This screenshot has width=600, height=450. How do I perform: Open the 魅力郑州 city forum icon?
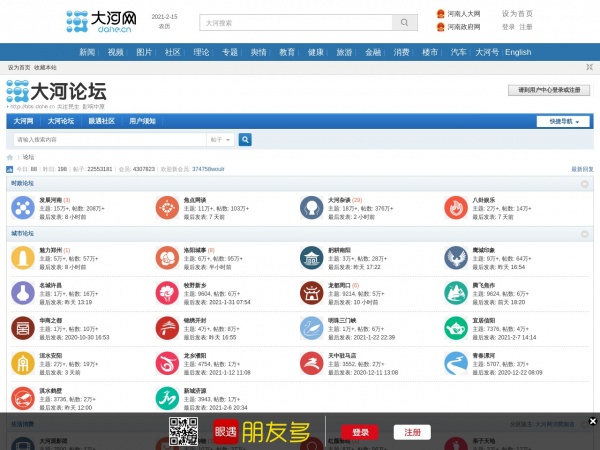[x=23, y=259]
